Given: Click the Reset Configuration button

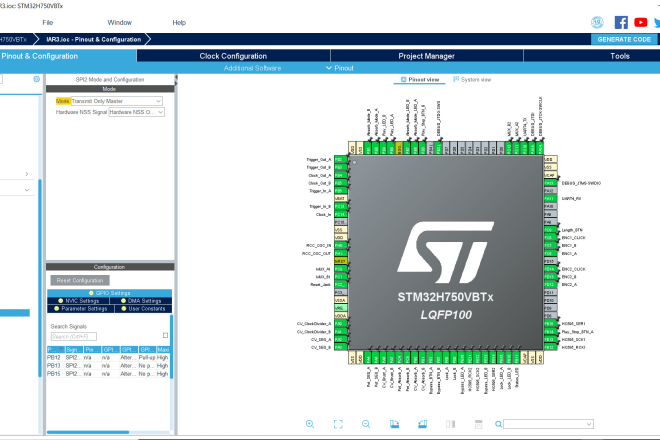Looking at the screenshot, I should (x=80, y=280).
